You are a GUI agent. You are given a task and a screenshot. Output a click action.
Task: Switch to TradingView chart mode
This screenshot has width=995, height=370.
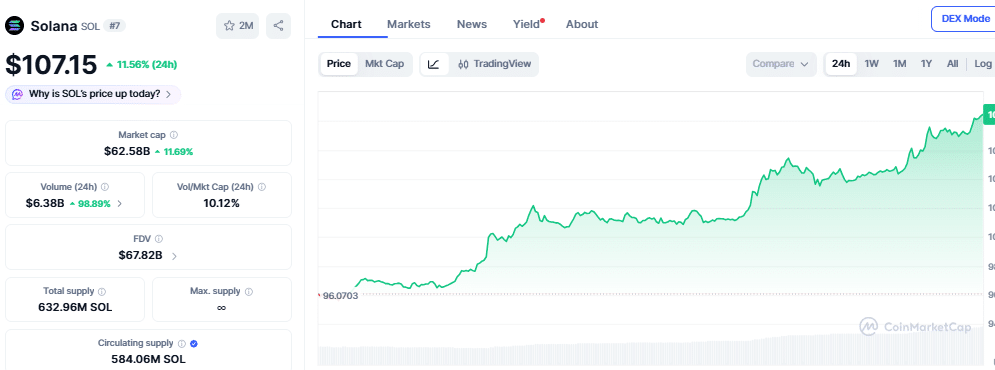pos(494,64)
